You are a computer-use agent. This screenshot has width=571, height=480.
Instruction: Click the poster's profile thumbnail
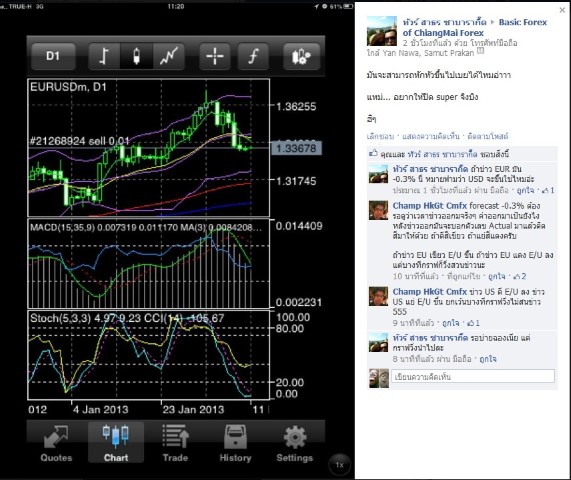382,31
